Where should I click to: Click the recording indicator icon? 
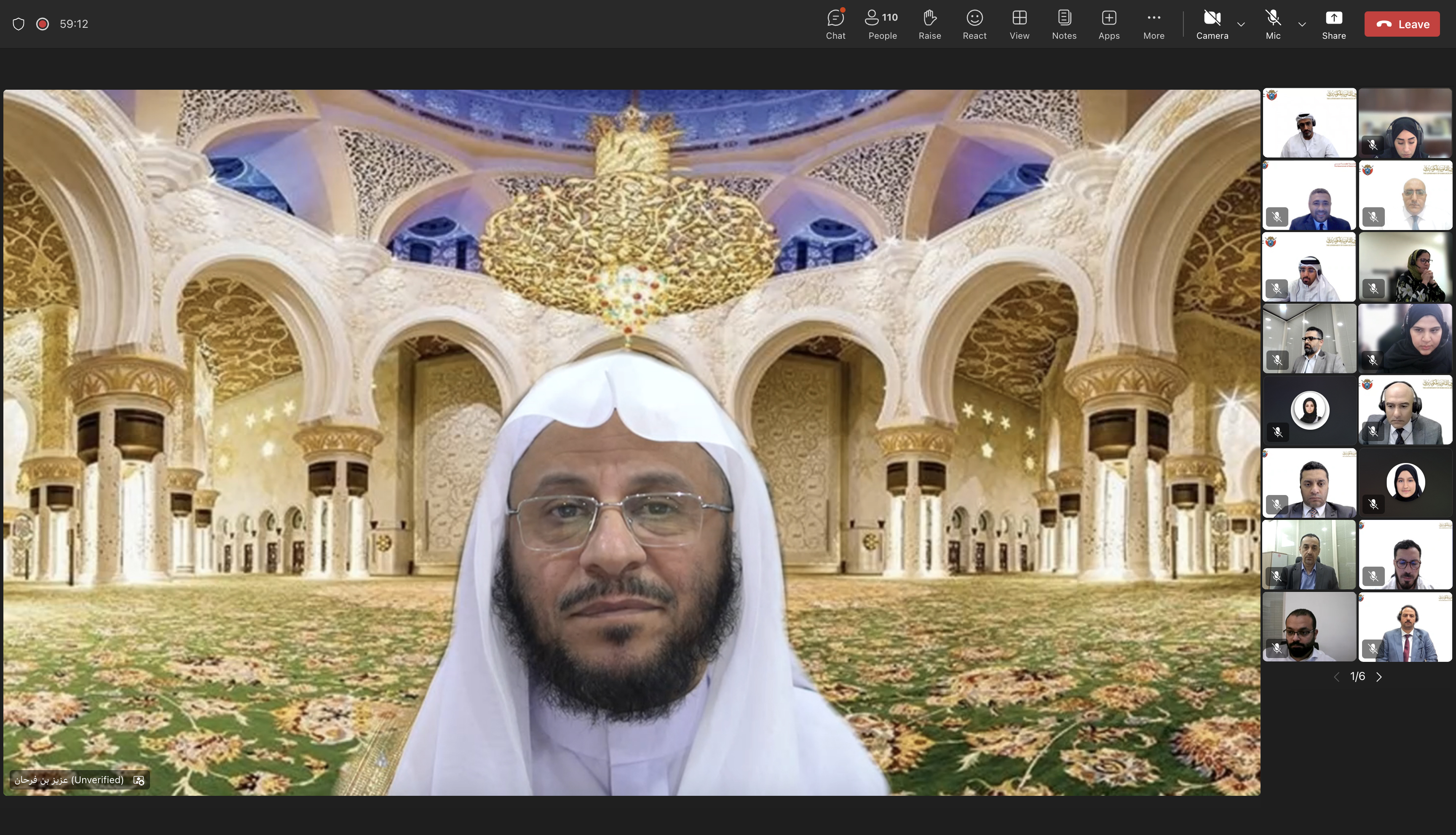click(x=42, y=24)
